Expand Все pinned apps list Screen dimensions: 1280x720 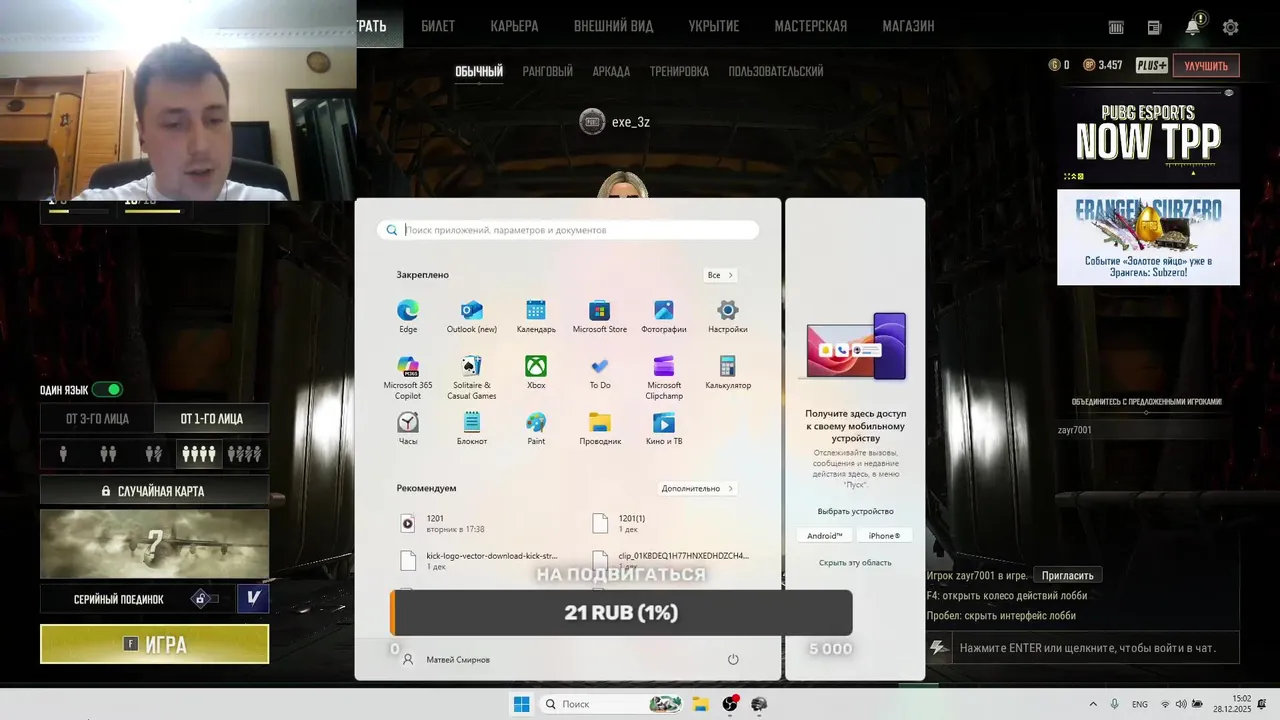[720, 275]
